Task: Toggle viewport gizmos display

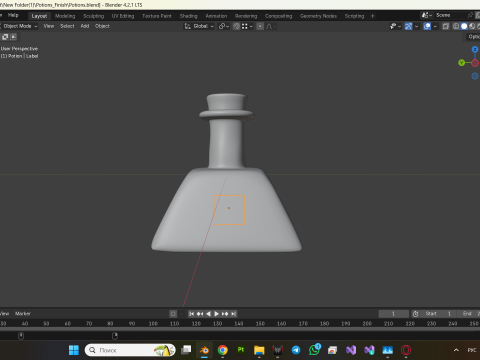Action: click(x=408, y=26)
